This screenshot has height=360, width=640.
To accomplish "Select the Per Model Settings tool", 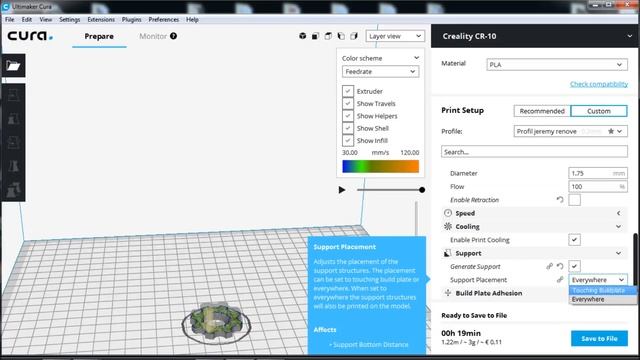I will (13, 190).
